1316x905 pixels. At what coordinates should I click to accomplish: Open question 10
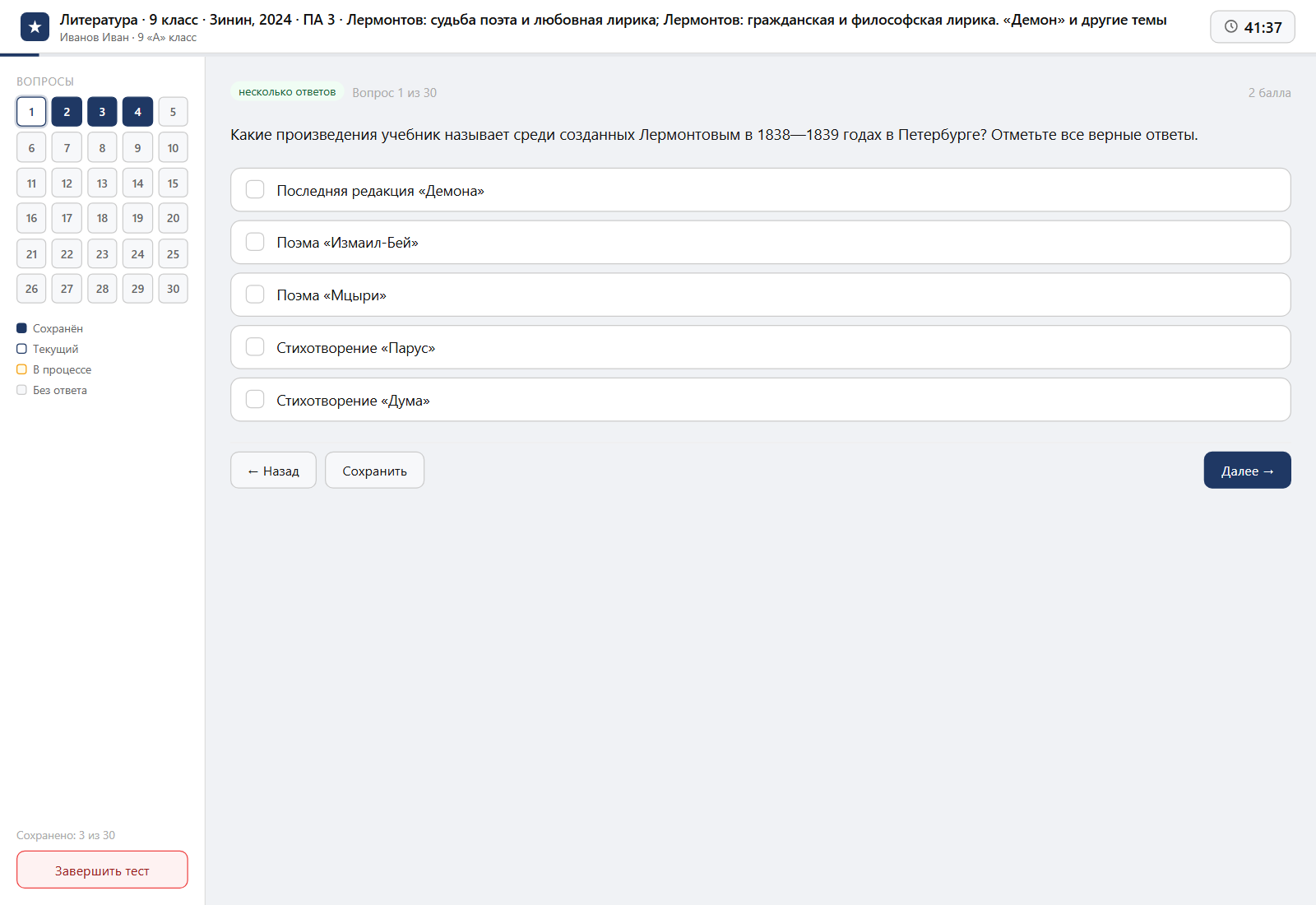tap(173, 148)
